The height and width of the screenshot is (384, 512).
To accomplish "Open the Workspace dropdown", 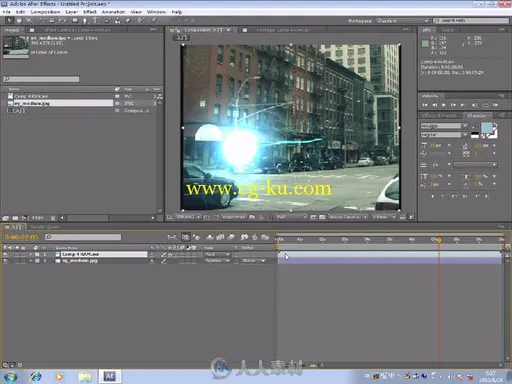I will click(x=402, y=21).
